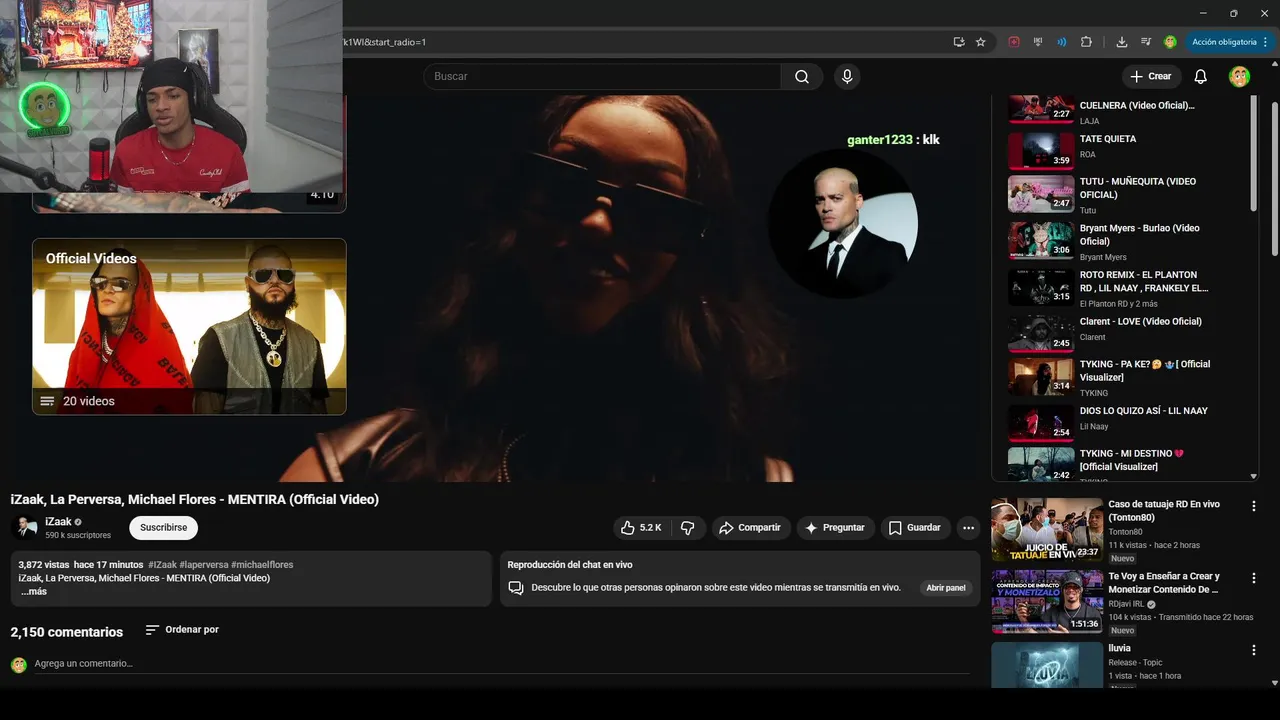Click #IZaak hashtag
This screenshot has height=720, width=1280.
pos(162,565)
